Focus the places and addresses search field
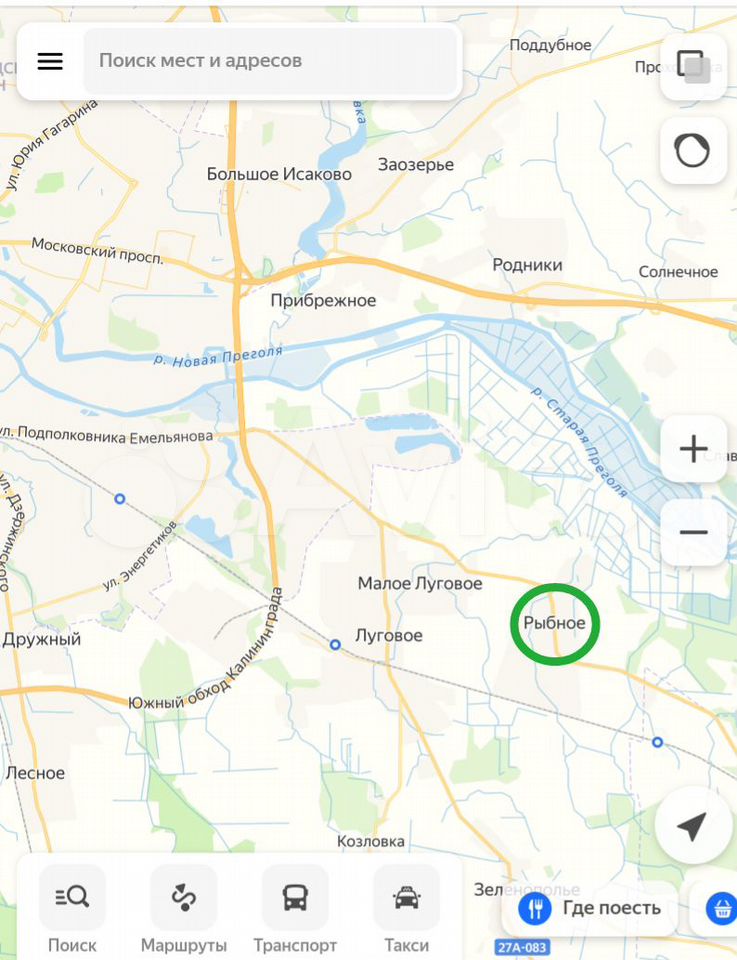Screen dimensions: 737x960 click(x=271, y=61)
